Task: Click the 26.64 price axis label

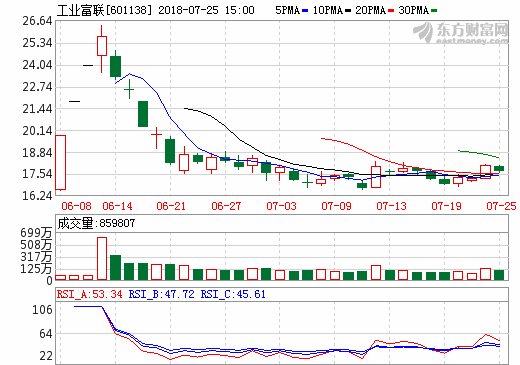Action: 37,21
